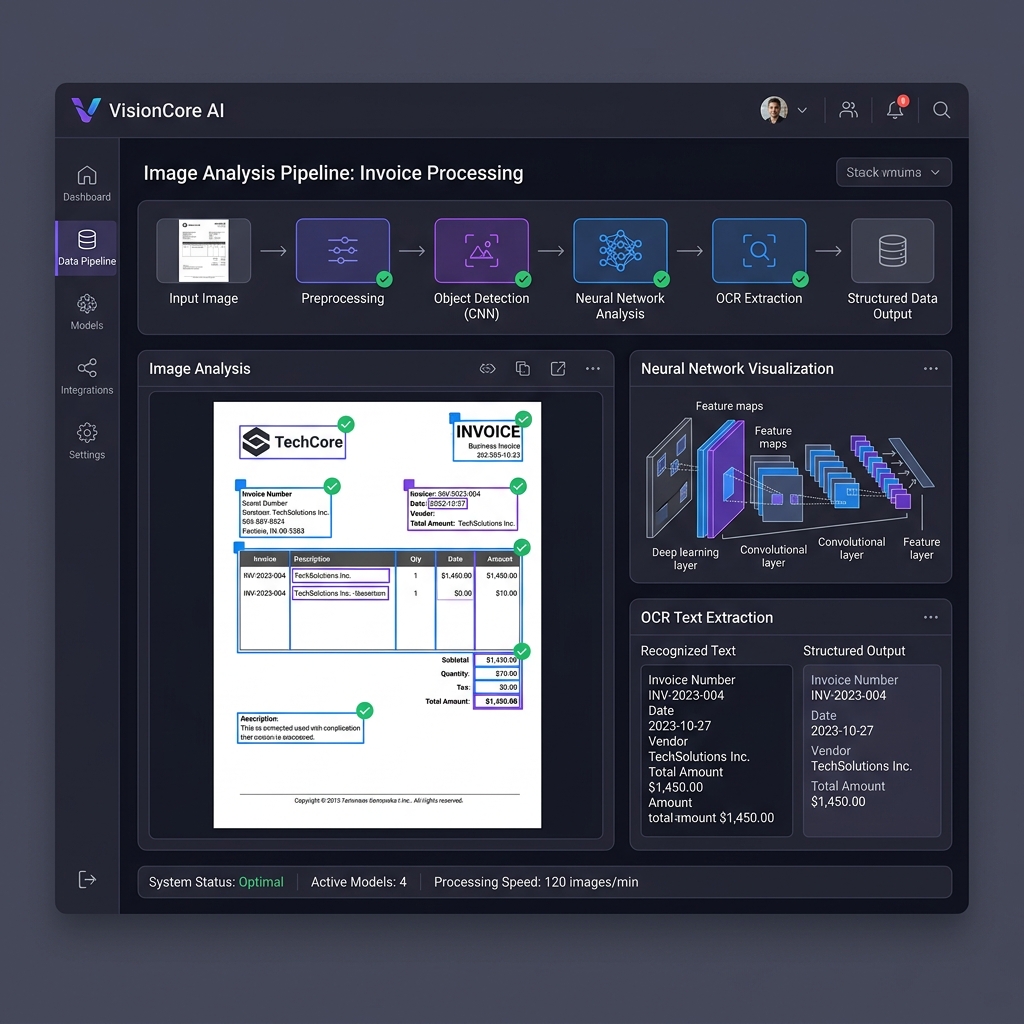Click the Total Amount $1,450 box on invoice

point(497,701)
